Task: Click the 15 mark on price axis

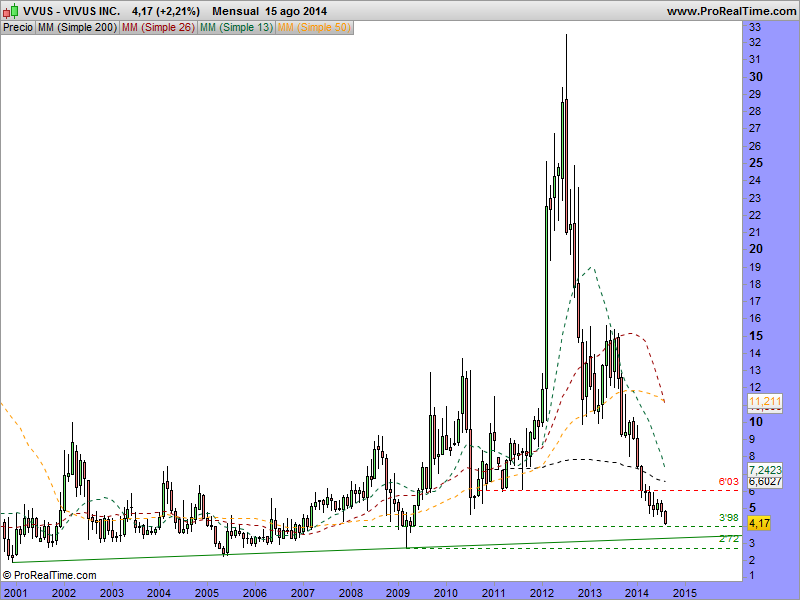Action: [x=756, y=336]
